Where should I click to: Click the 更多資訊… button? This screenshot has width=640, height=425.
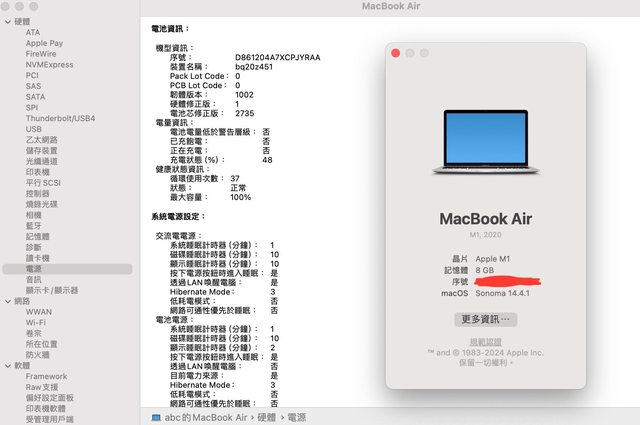[x=484, y=319]
